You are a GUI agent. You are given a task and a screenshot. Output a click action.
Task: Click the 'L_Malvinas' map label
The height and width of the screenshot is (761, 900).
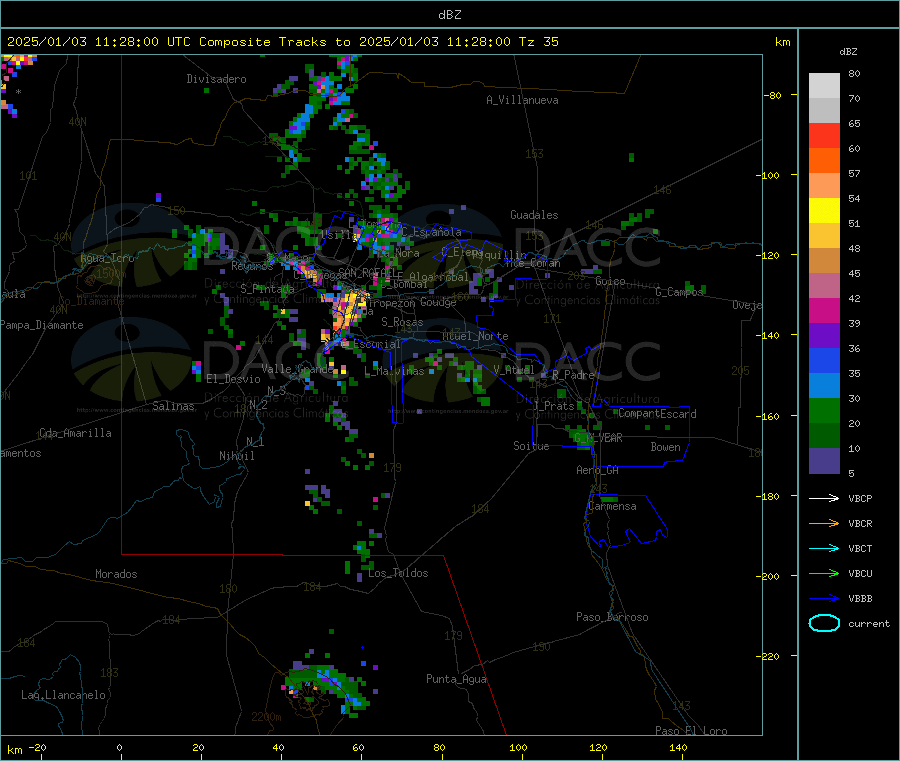pos(394,371)
